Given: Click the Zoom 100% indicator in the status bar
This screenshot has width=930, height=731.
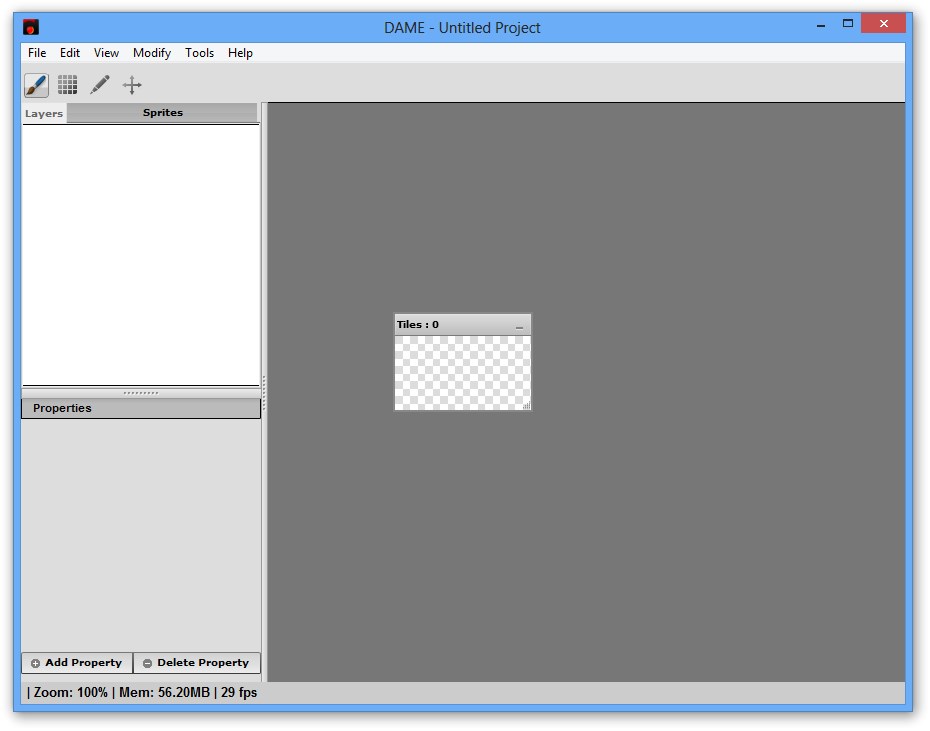Looking at the screenshot, I should (x=72, y=692).
